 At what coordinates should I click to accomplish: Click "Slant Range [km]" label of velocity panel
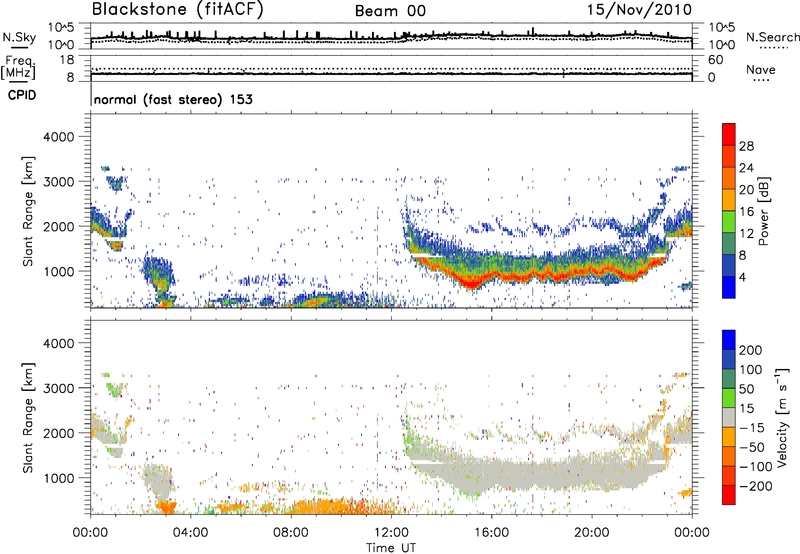pos(28,417)
